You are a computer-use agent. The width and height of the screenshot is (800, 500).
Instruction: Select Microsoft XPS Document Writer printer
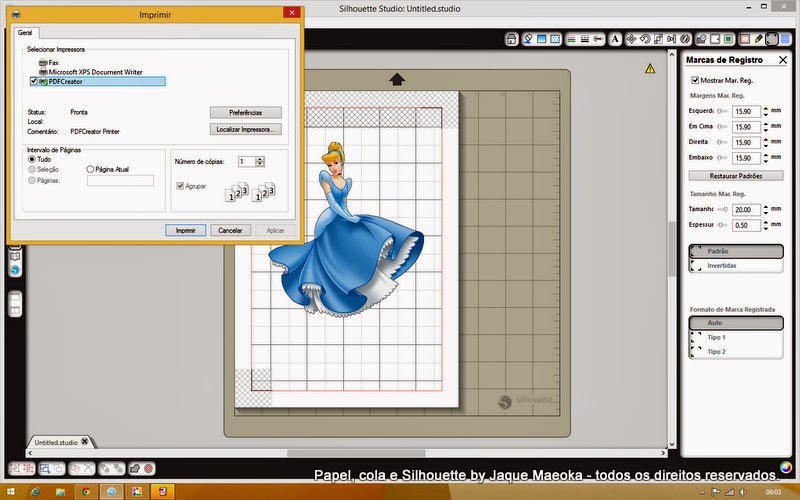pyautogui.click(x=91, y=72)
